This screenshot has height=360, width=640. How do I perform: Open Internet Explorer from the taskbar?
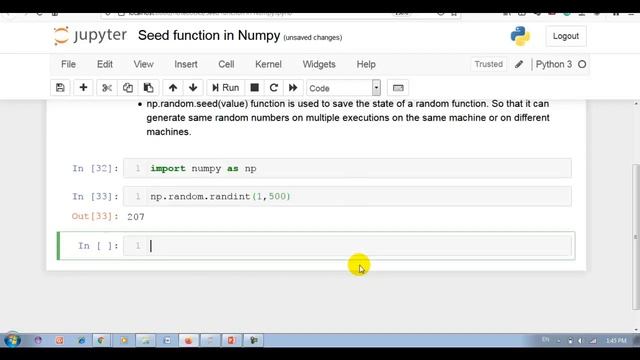[81, 340]
